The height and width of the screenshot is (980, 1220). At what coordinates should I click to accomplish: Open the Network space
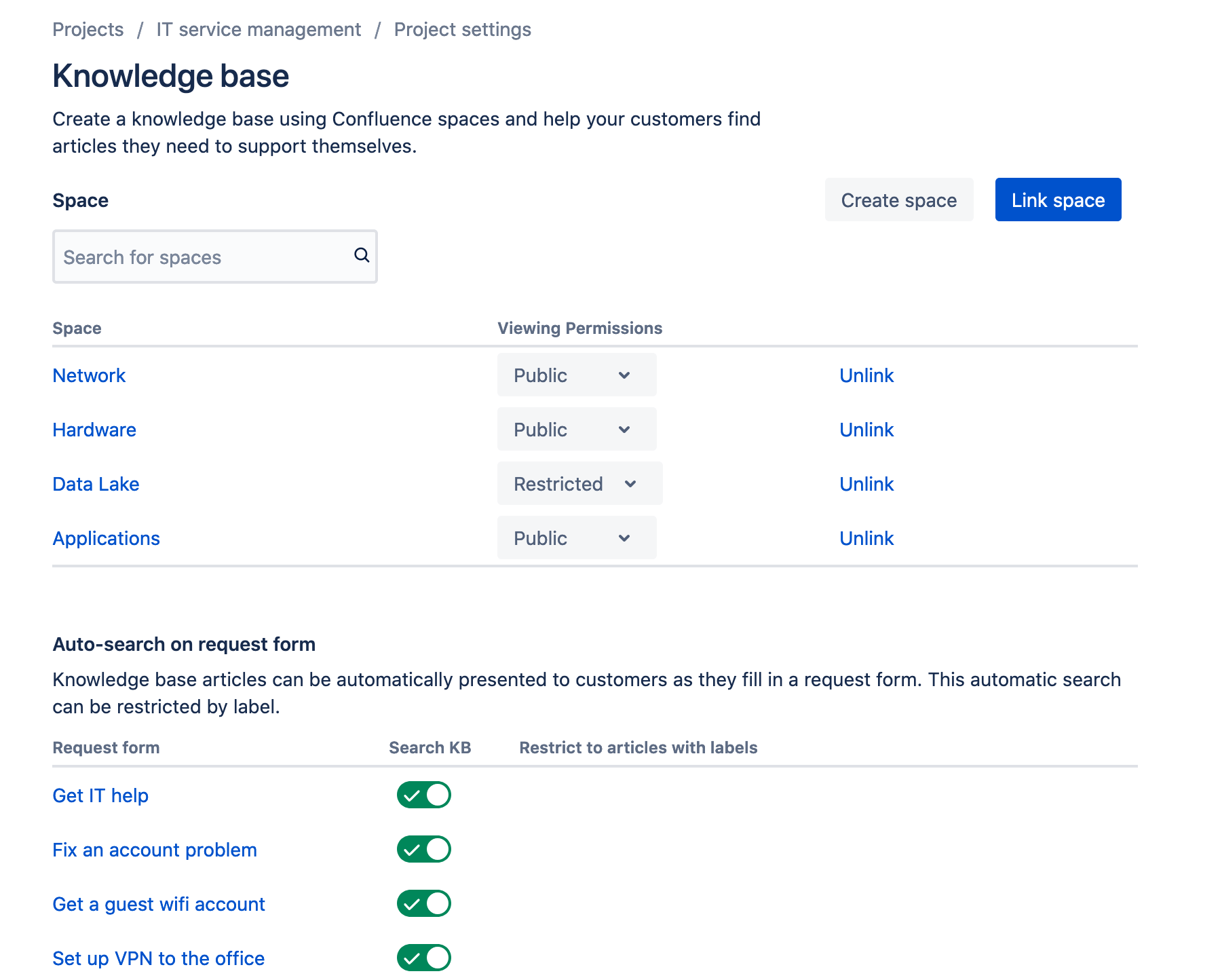coord(89,375)
